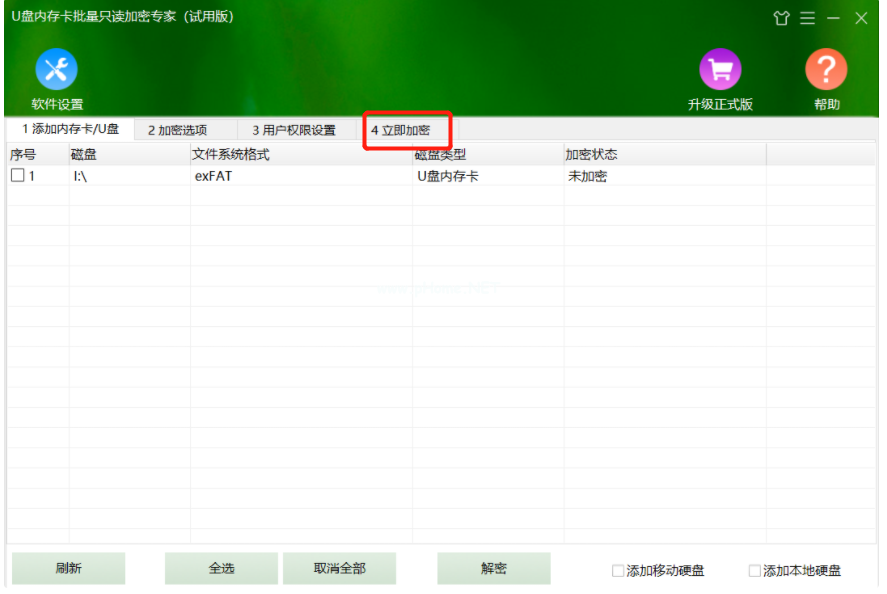Click the 升级正式版 shopping cart icon

click(x=720, y=70)
